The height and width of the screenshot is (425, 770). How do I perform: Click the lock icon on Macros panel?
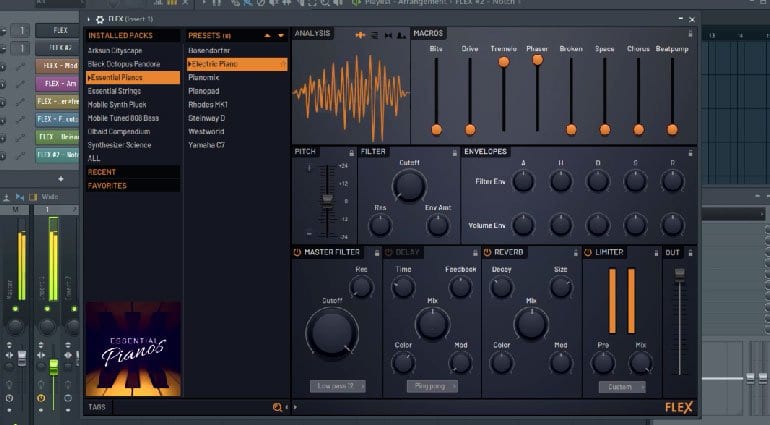[689, 34]
